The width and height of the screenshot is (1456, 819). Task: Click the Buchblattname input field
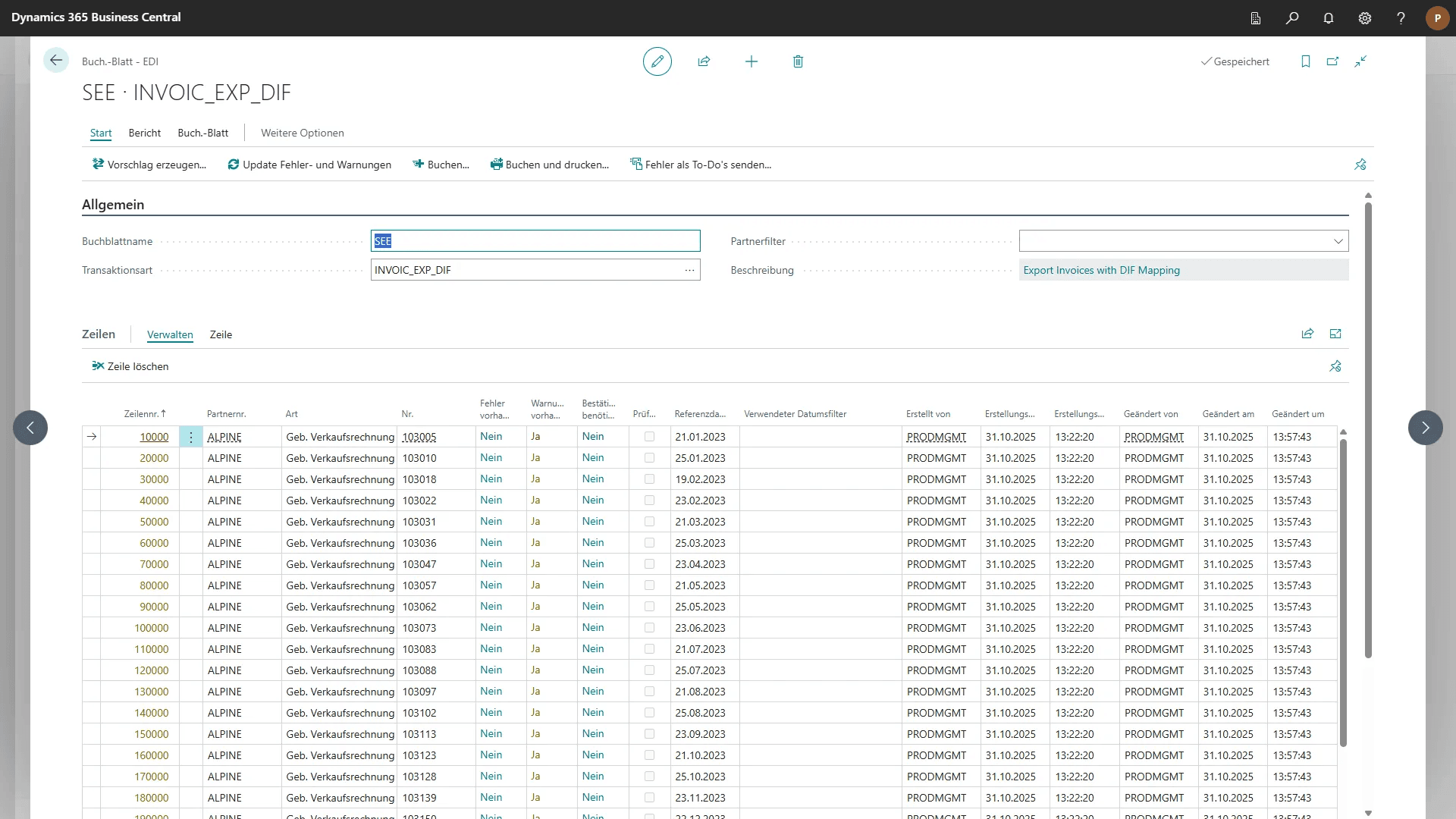tap(535, 241)
